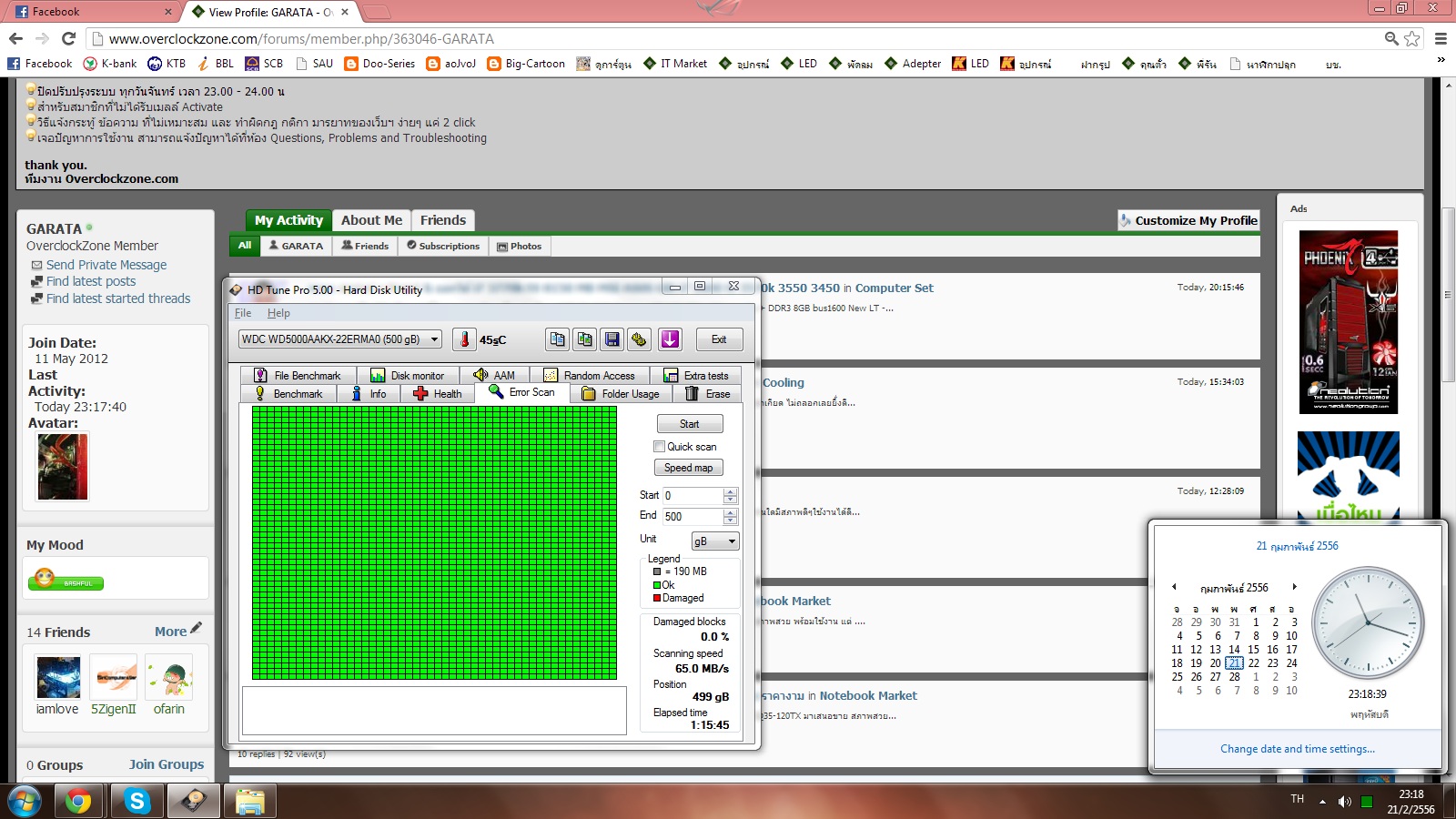Increase the Start value with up arrow
Screen dimensions: 1456x819
pos(730,491)
